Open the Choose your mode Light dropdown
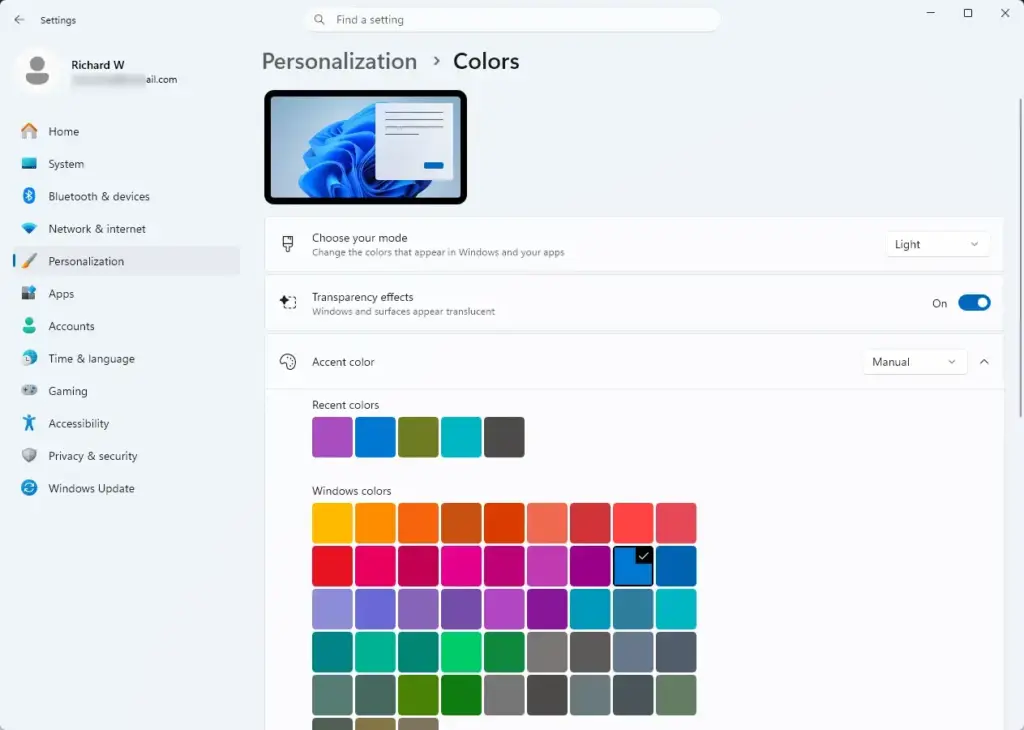Screen dimensions: 1024x730 point(936,244)
